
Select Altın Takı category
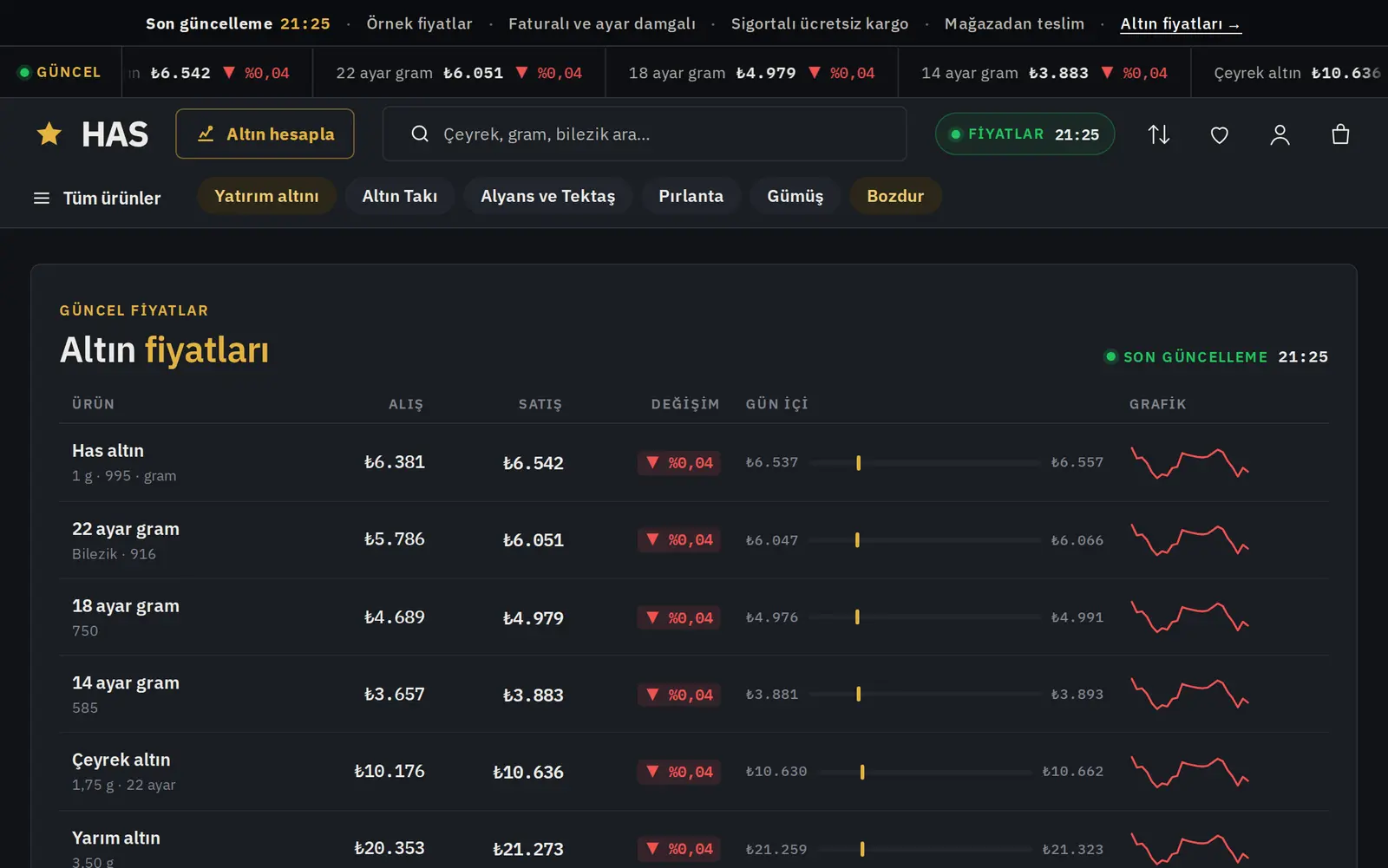pyautogui.click(x=400, y=196)
